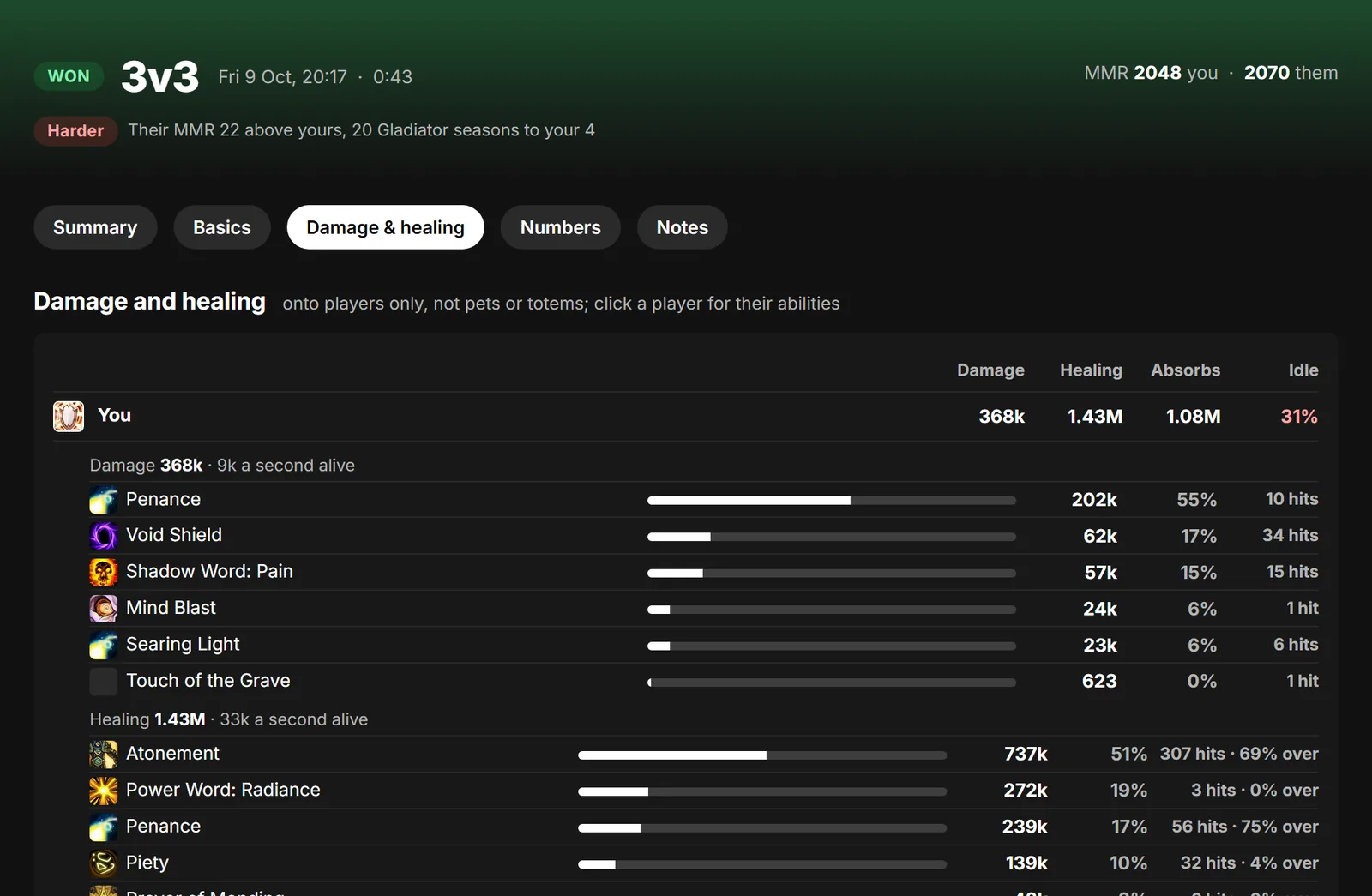
Task: Click the Harder difficulty badge
Action: pyautogui.click(x=75, y=130)
